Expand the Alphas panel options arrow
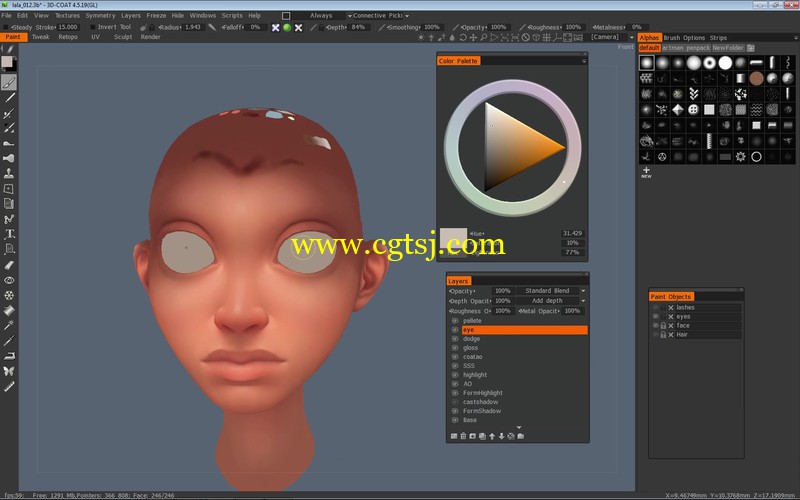The height and width of the screenshot is (500, 800). click(x=795, y=38)
